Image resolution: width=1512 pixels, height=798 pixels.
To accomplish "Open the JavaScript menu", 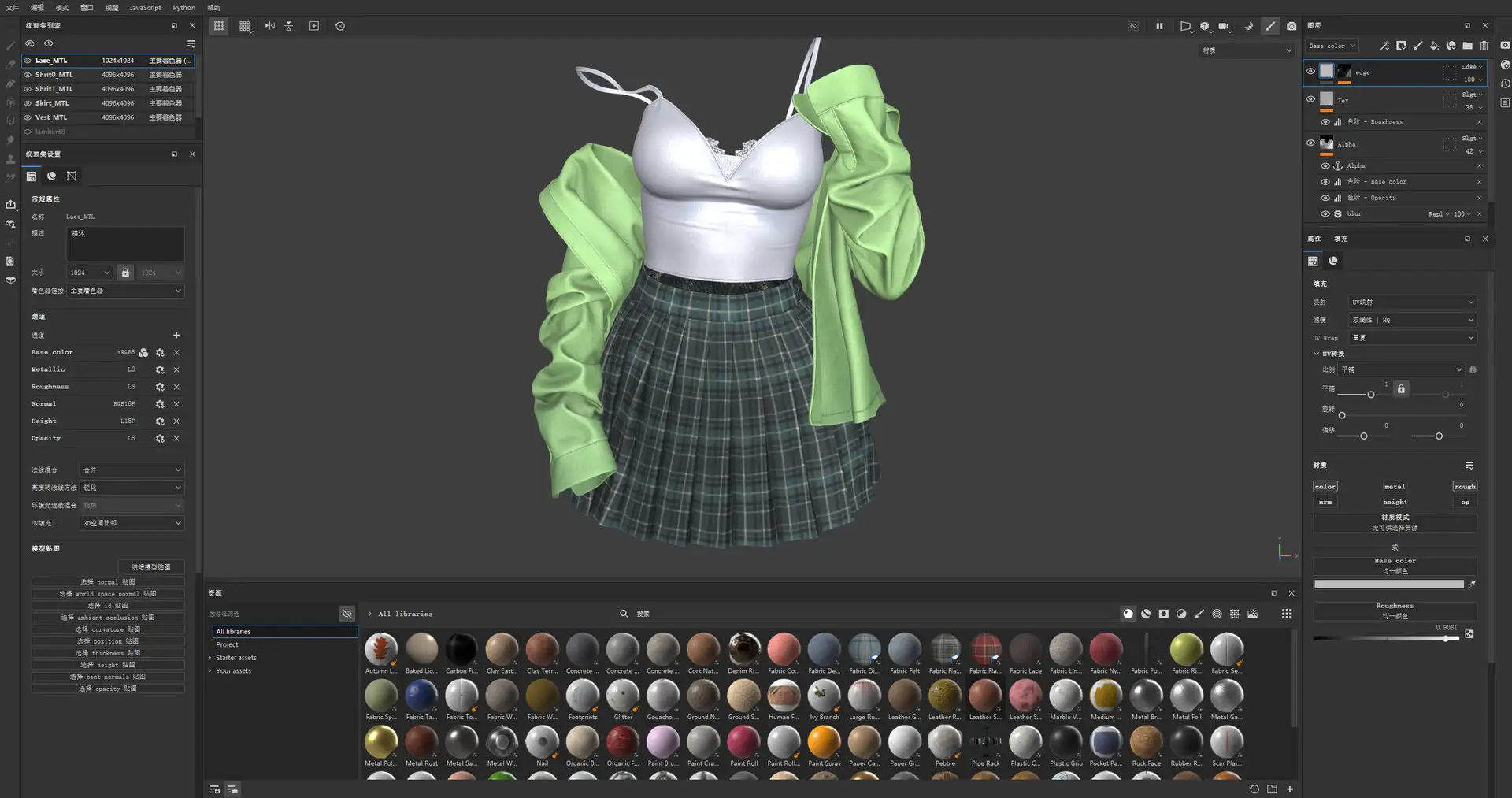I will 145,8.
